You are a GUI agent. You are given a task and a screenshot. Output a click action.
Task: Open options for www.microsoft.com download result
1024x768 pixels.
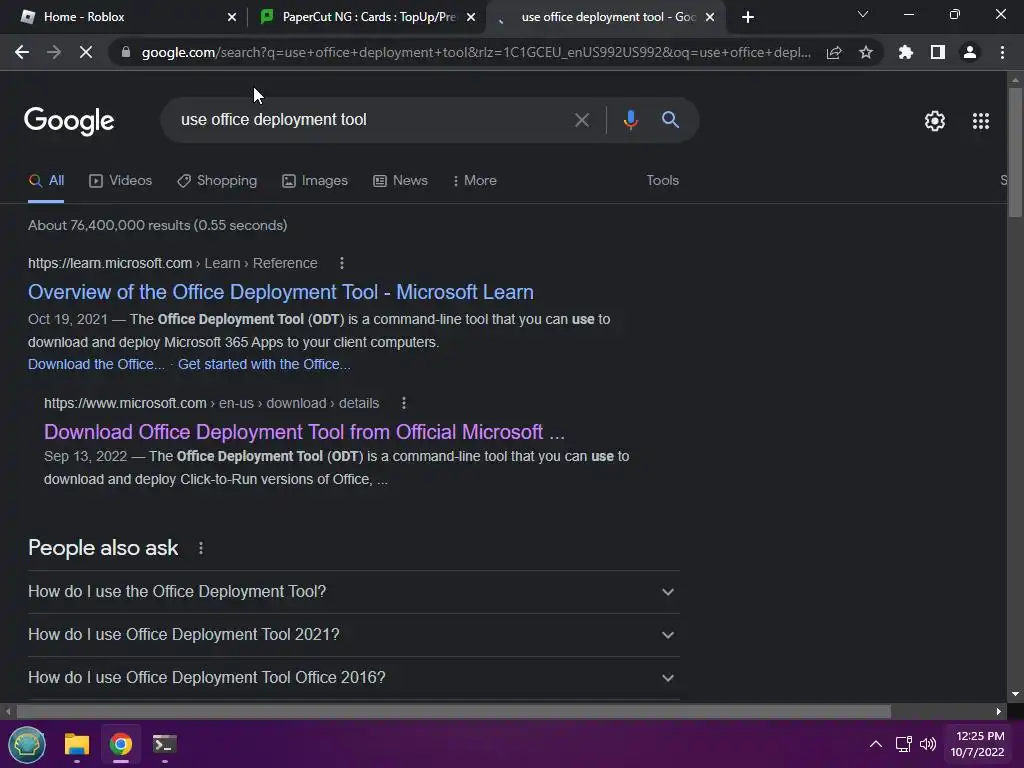coord(404,403)
